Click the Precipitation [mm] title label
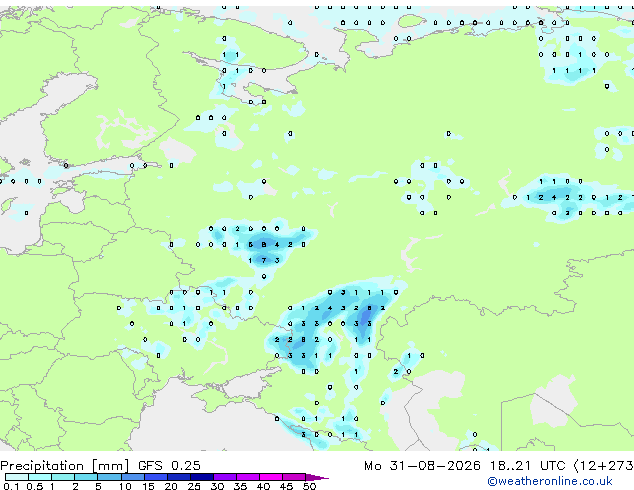Screen dimensions: 634x490 [65, 466]
